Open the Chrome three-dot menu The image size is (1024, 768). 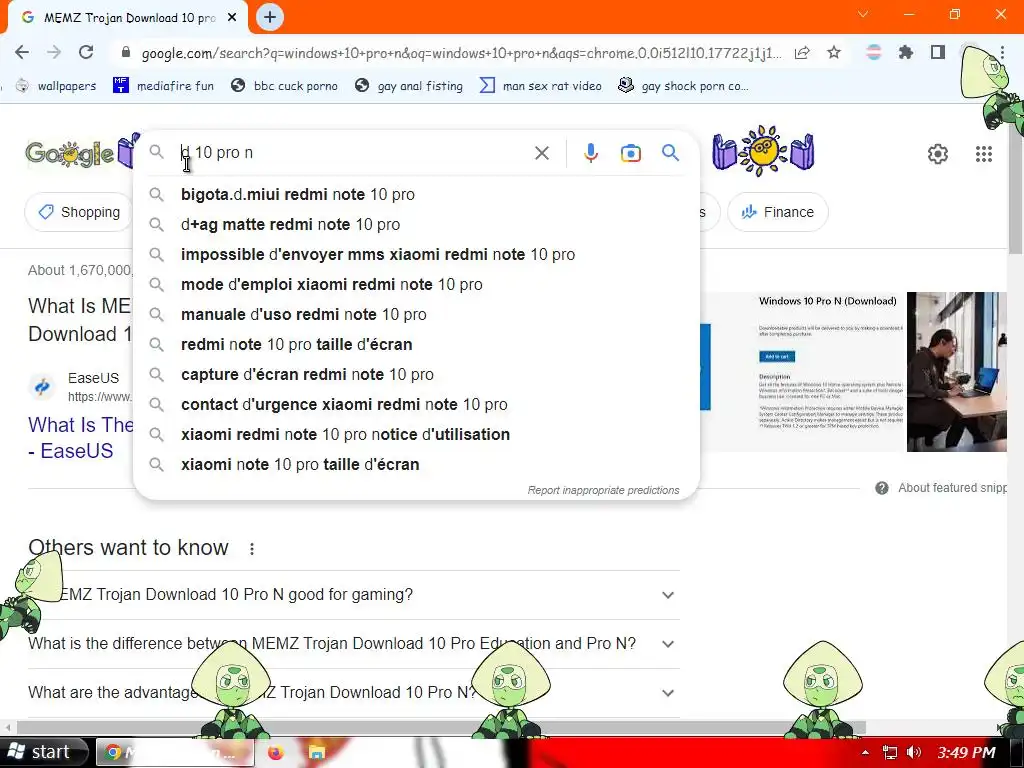coord(1002,52)
